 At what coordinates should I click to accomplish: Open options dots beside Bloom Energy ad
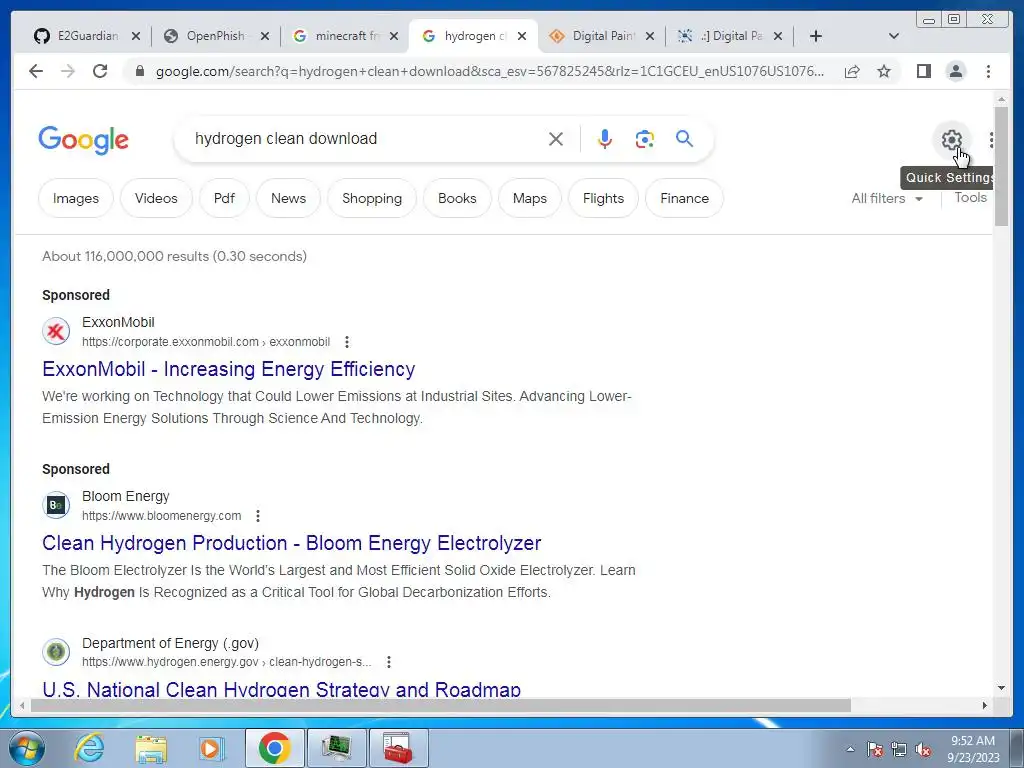[258, 516]
